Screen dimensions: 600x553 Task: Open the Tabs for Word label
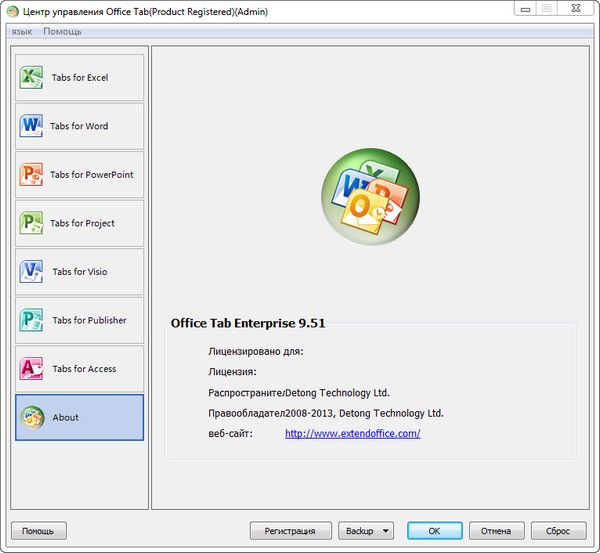pos(79,126)
